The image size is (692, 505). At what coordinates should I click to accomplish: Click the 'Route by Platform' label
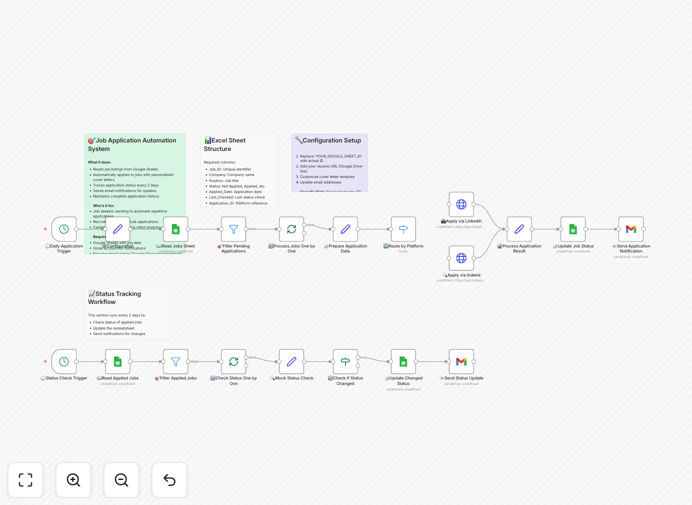(x=403, y=246)
